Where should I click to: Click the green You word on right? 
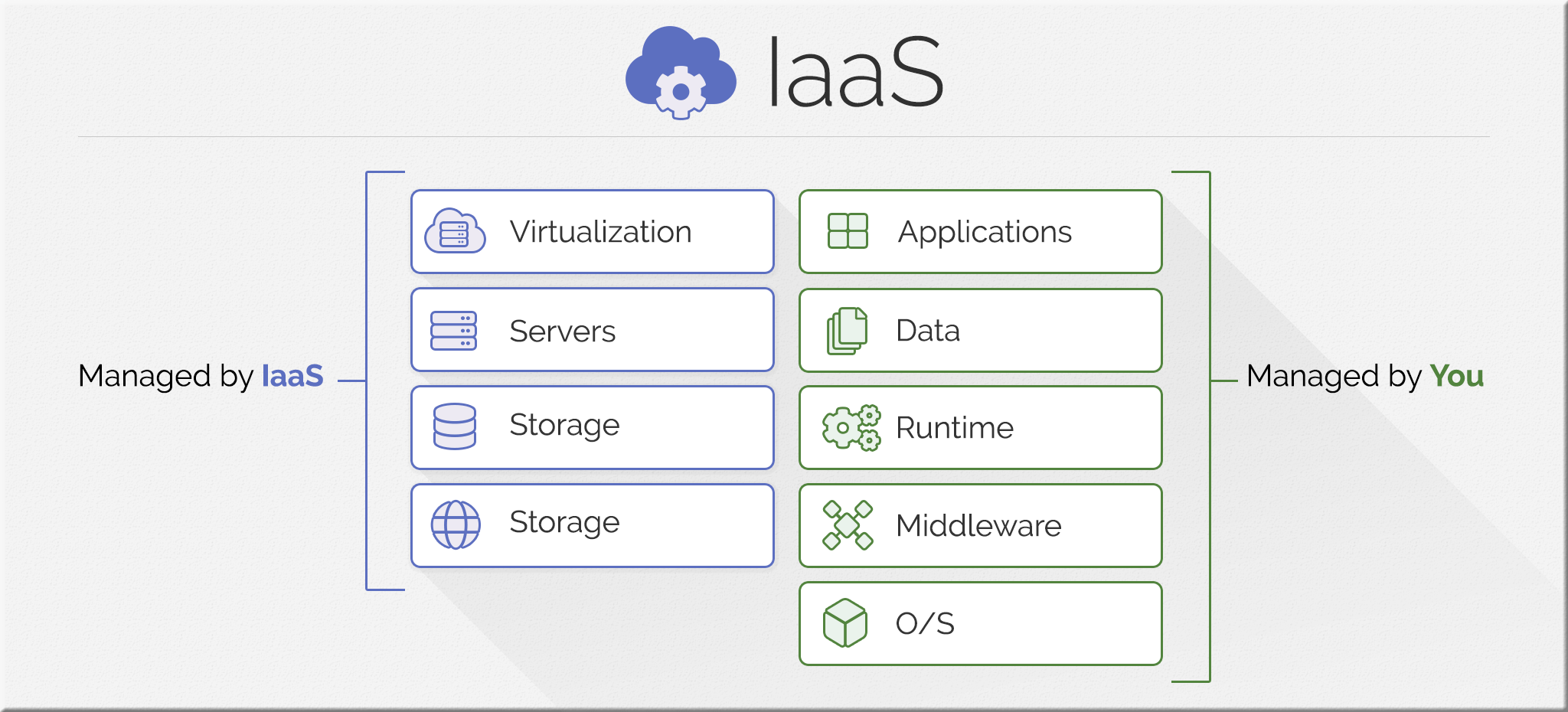[x=1457, y=376]
